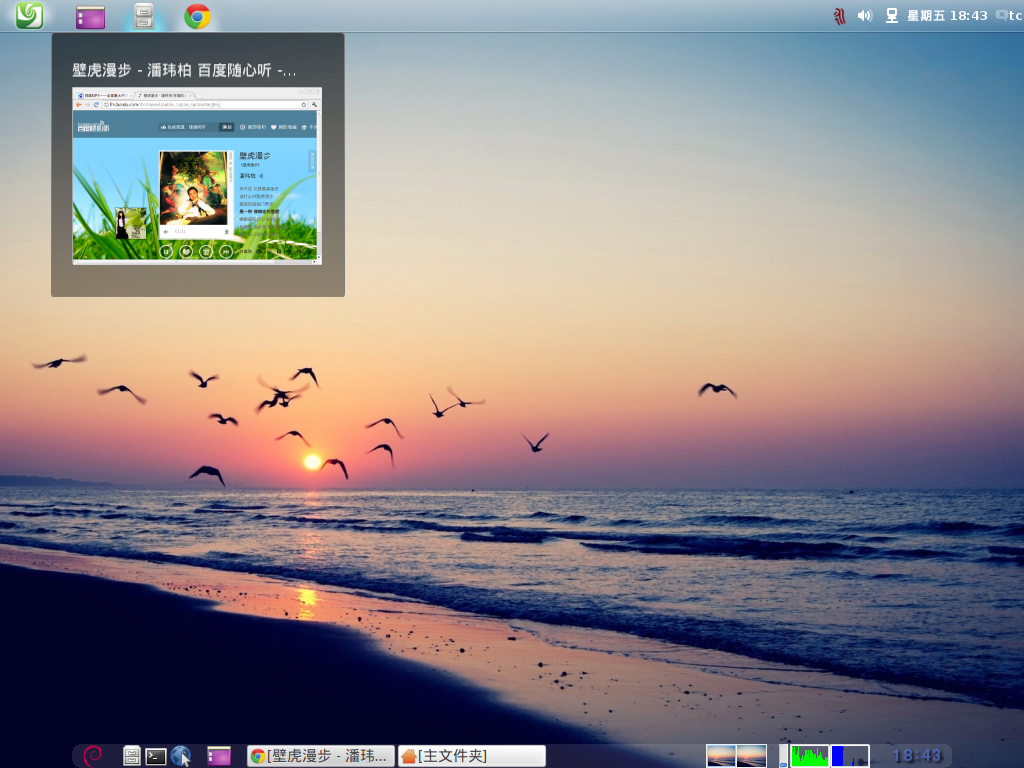The height and width of the screenshot is (768, 1024).
Task: Click the red input method tray icon
Action: [x=840, y=16]
